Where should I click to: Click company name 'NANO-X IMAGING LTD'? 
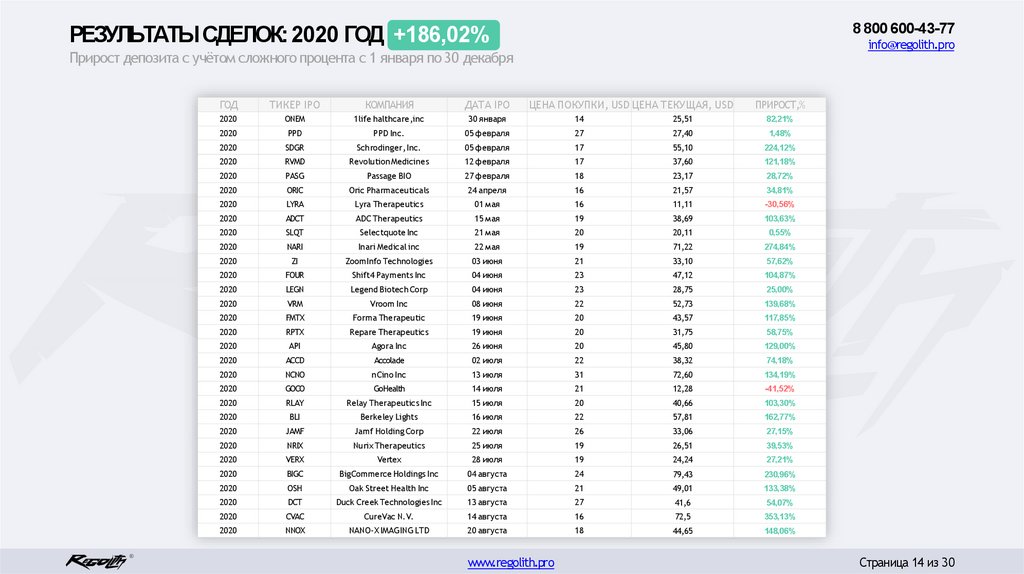coord(389,531)
